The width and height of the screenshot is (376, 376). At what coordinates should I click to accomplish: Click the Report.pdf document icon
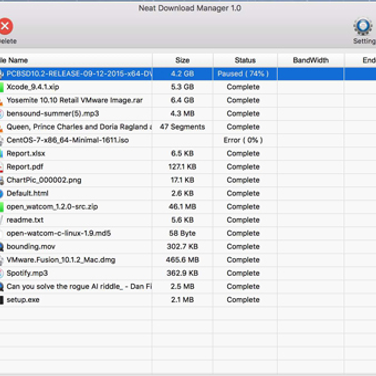click(2, 167)
